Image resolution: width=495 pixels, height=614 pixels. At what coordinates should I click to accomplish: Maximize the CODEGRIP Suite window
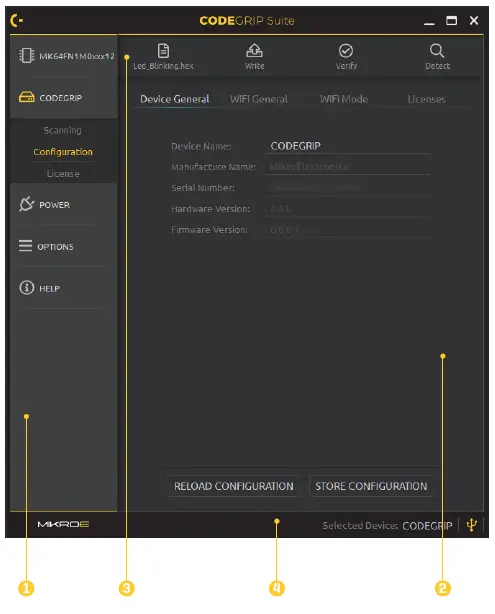point(452,20)
